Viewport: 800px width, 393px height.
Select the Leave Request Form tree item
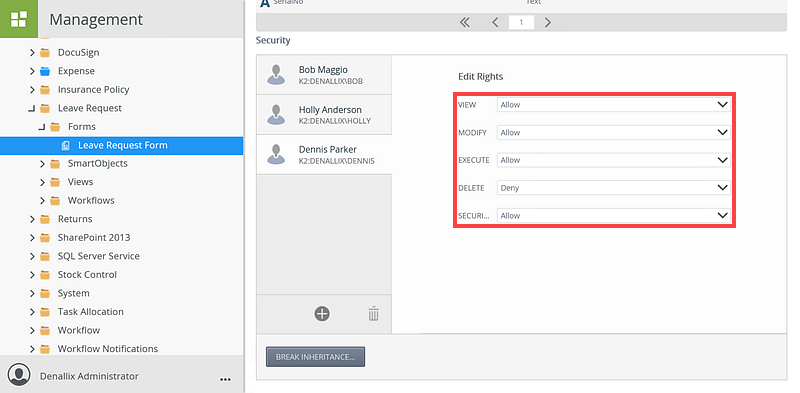[121, 145]
